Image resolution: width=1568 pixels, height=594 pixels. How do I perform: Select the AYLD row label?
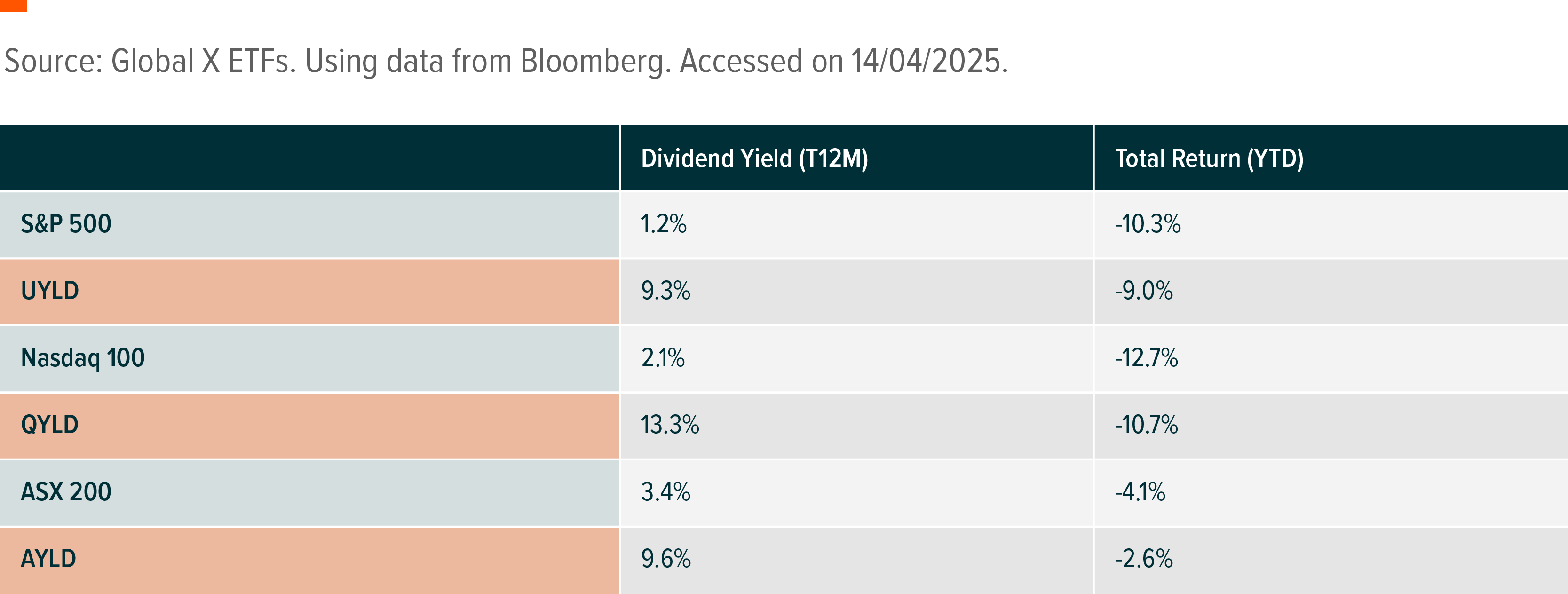click(x=49, y=559)
